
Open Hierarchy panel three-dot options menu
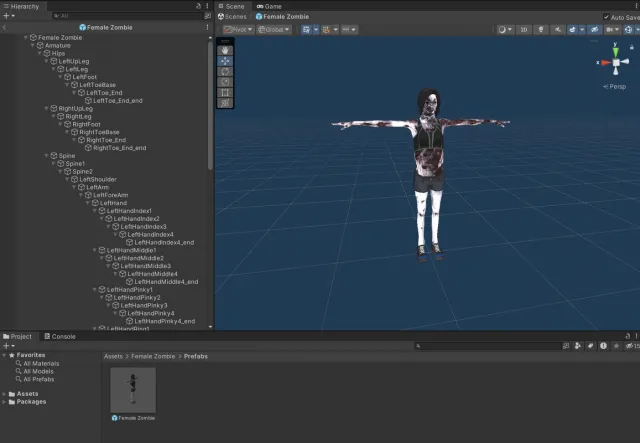pos(207,6)
